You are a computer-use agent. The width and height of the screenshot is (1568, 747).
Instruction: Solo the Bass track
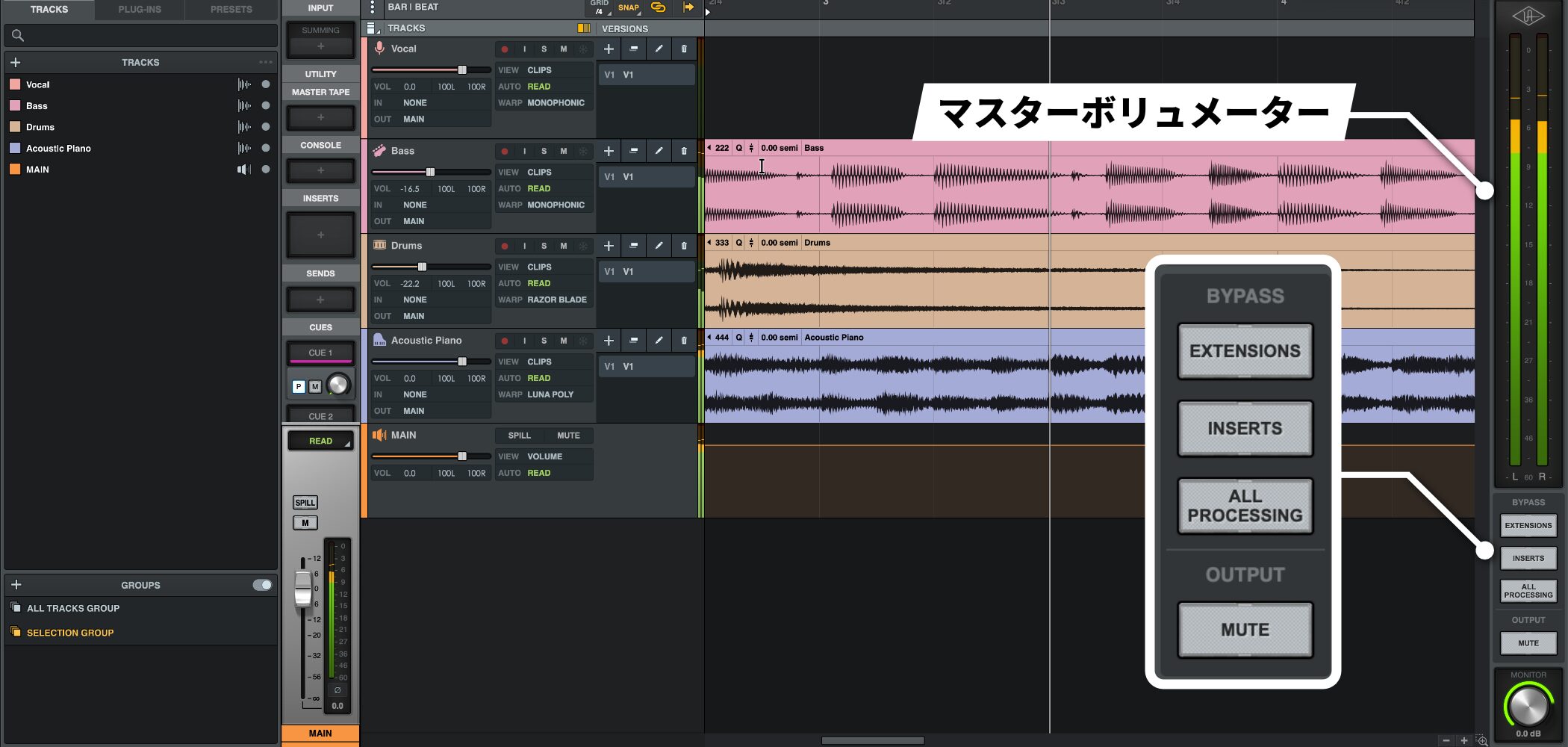544,152
